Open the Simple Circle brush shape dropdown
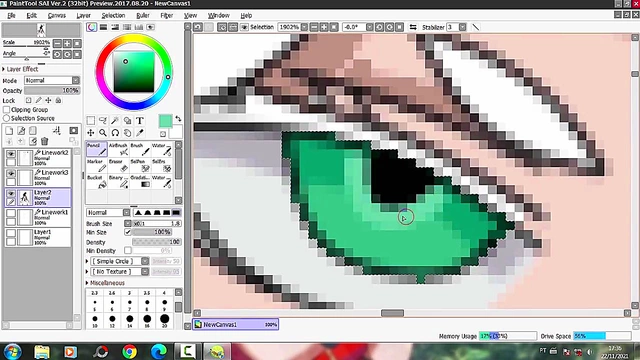Image resolution: width=640 pixels, height=360 pixels. coord(120,261)
